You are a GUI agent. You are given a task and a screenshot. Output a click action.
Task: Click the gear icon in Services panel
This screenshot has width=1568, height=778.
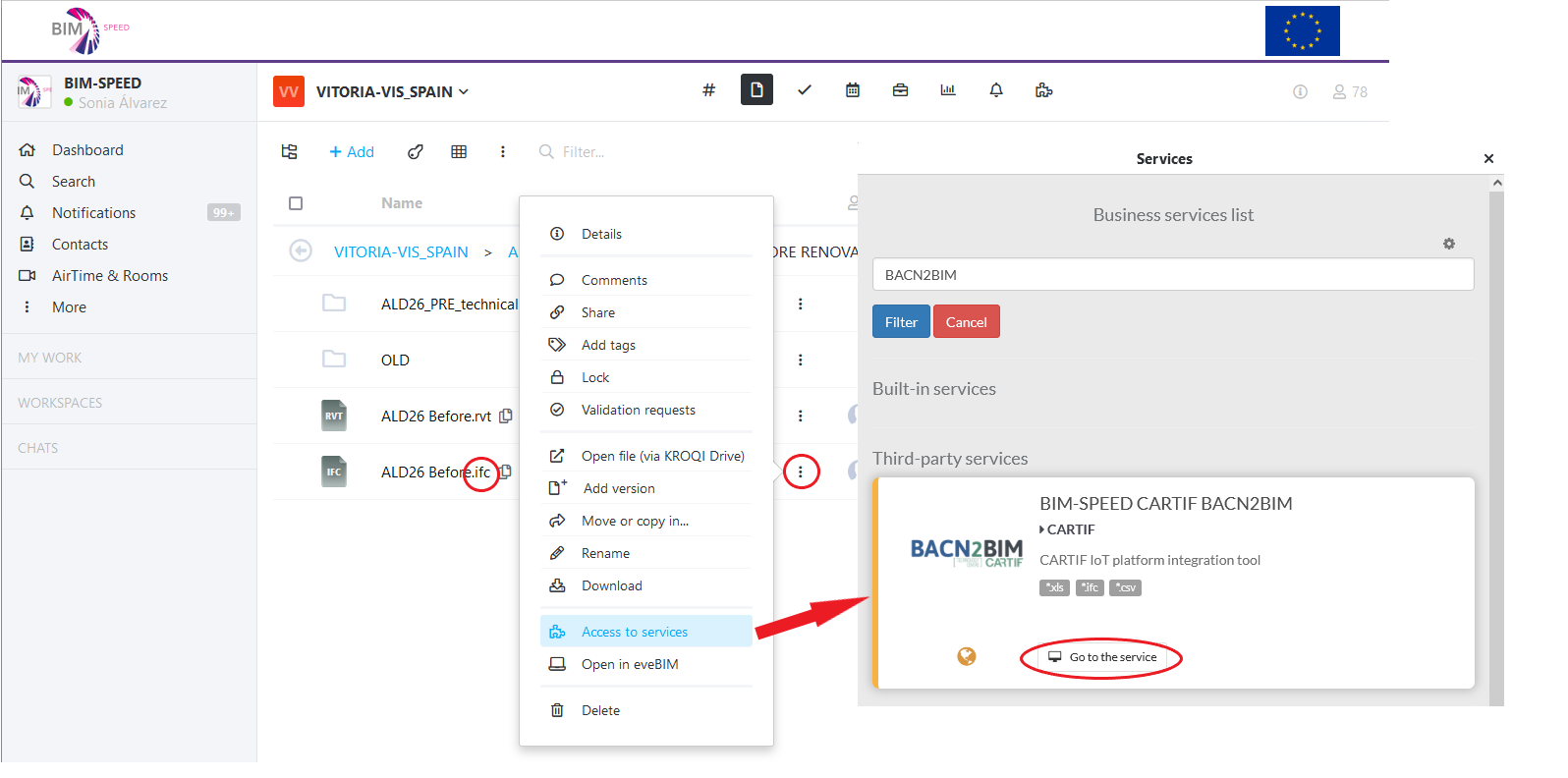[1449, 244]
